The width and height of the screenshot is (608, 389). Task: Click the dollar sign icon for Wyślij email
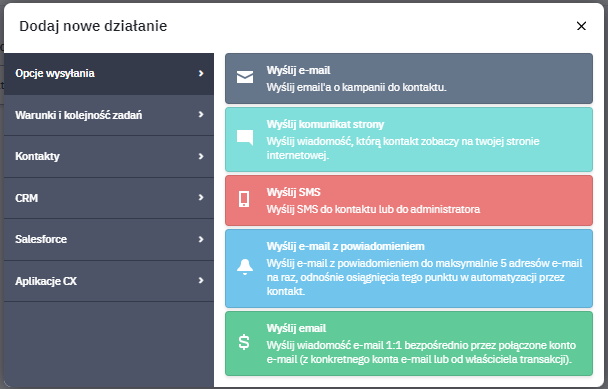click(244, 342)
